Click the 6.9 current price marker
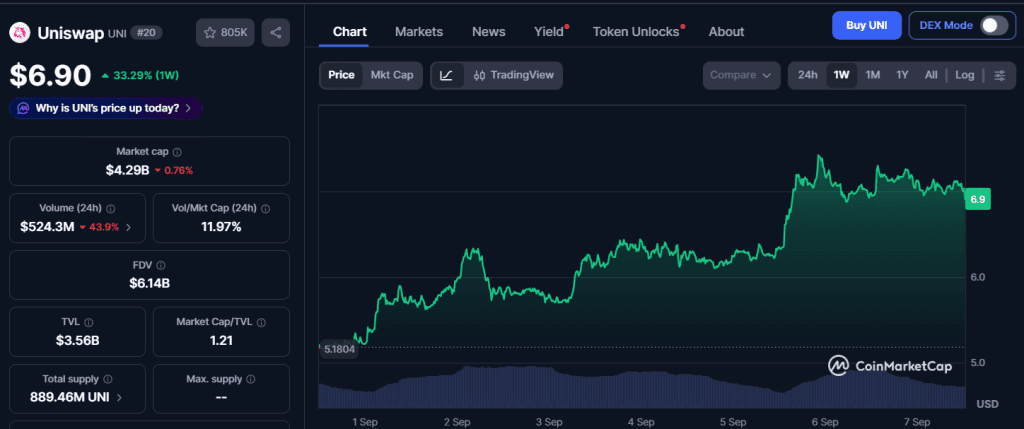The image size is (1024, 429). point(978,200)
